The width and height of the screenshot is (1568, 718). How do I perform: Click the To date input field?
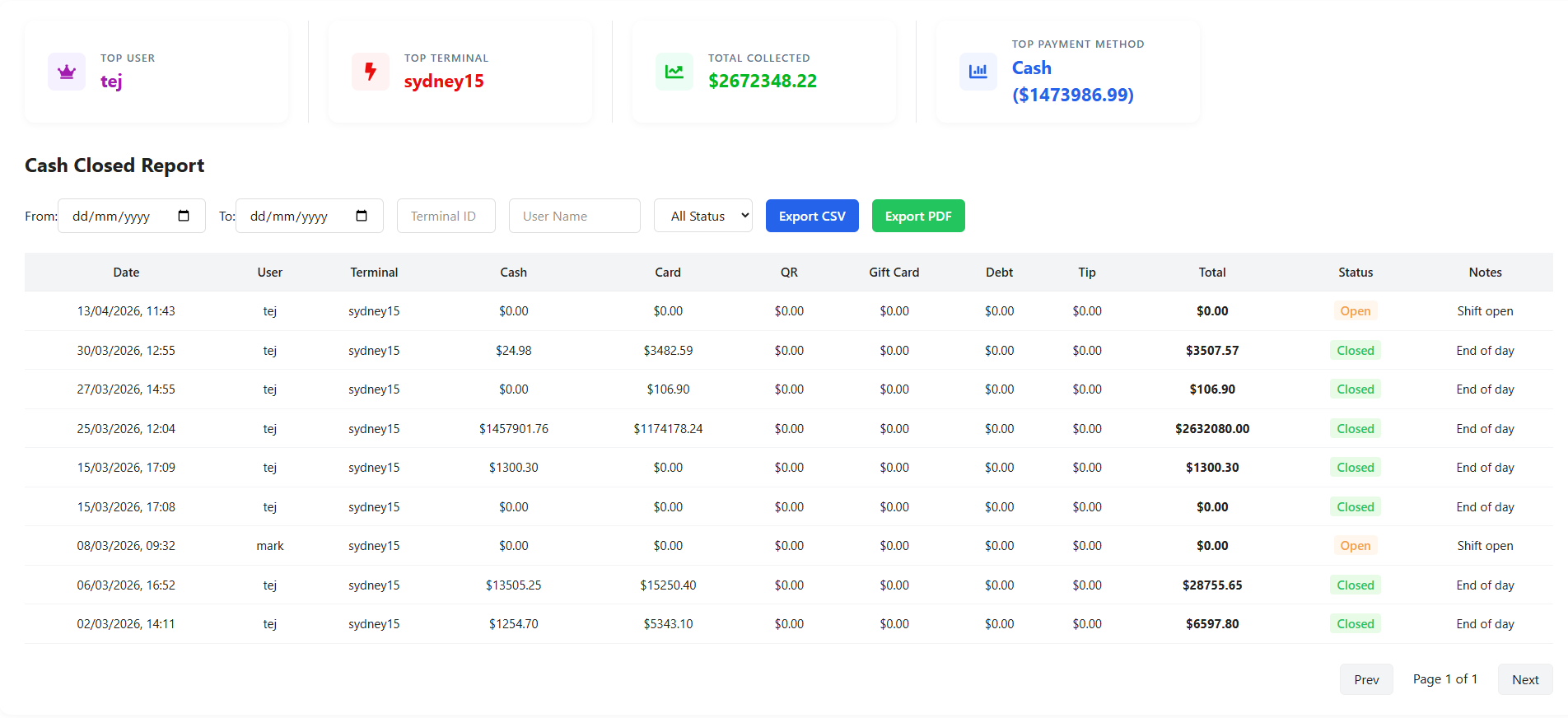point(310,216)
